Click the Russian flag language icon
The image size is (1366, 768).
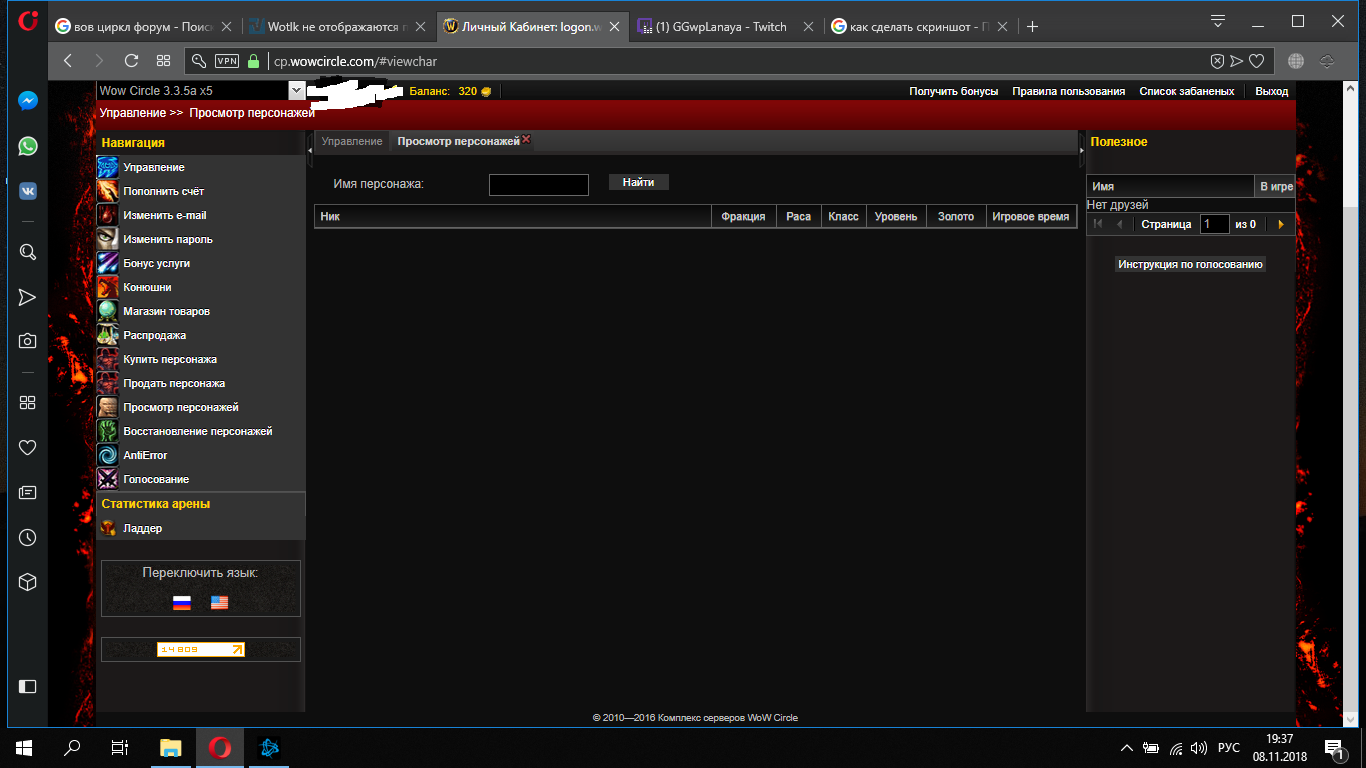click(x=182, y=603)
